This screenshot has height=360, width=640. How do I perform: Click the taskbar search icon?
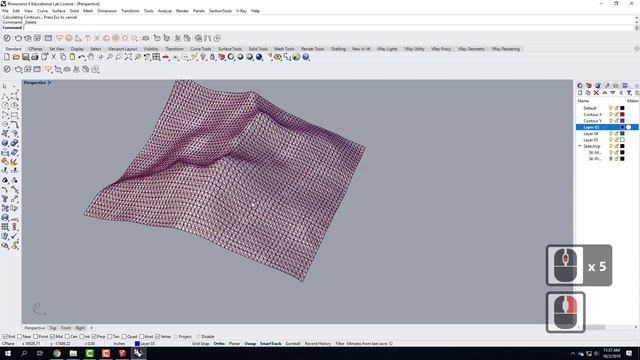24,353
